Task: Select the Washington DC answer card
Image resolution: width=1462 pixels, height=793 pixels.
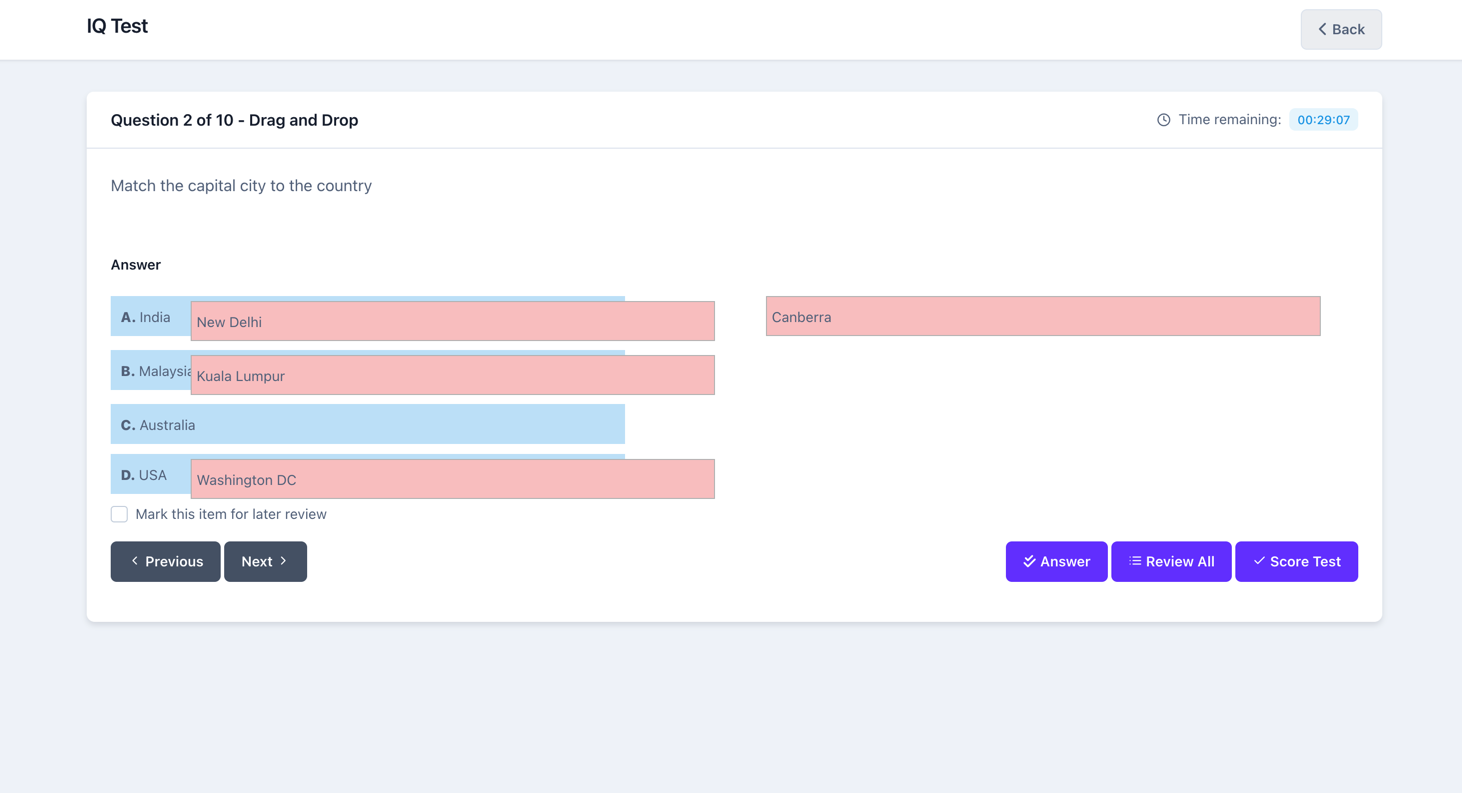Action: pyautogui.click(x=452, y=479)
